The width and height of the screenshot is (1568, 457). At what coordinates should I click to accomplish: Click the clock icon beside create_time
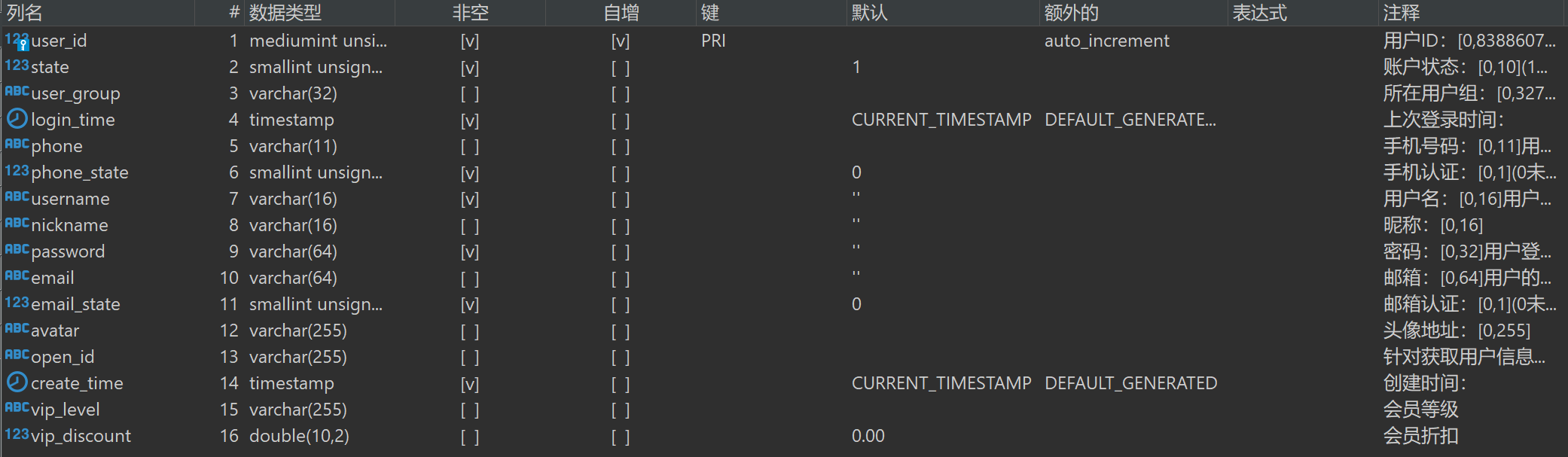click(x=17, y=382)
